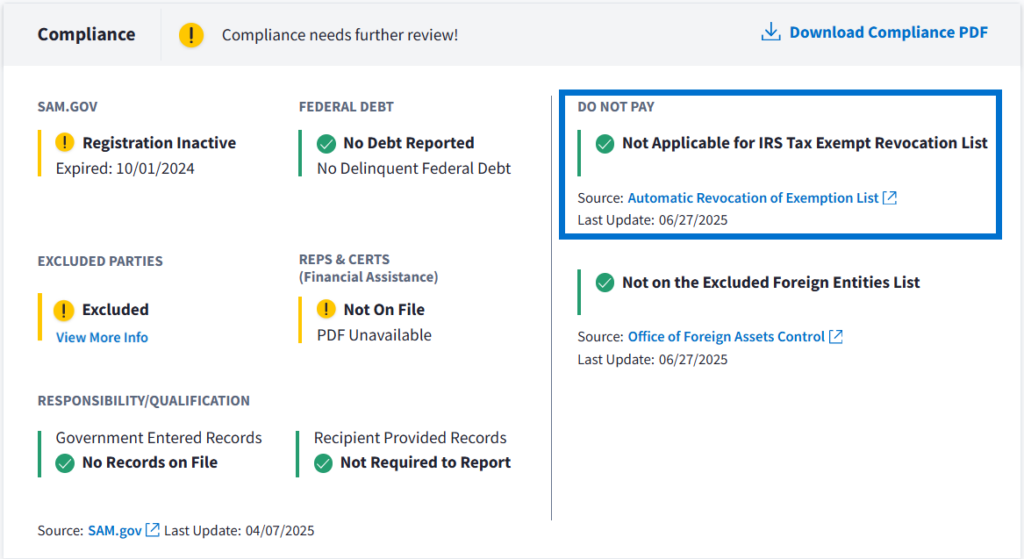1024x559 pixels.
Task: Click external link icon after Foreign Assets Control
Action: tap(836, 337)
